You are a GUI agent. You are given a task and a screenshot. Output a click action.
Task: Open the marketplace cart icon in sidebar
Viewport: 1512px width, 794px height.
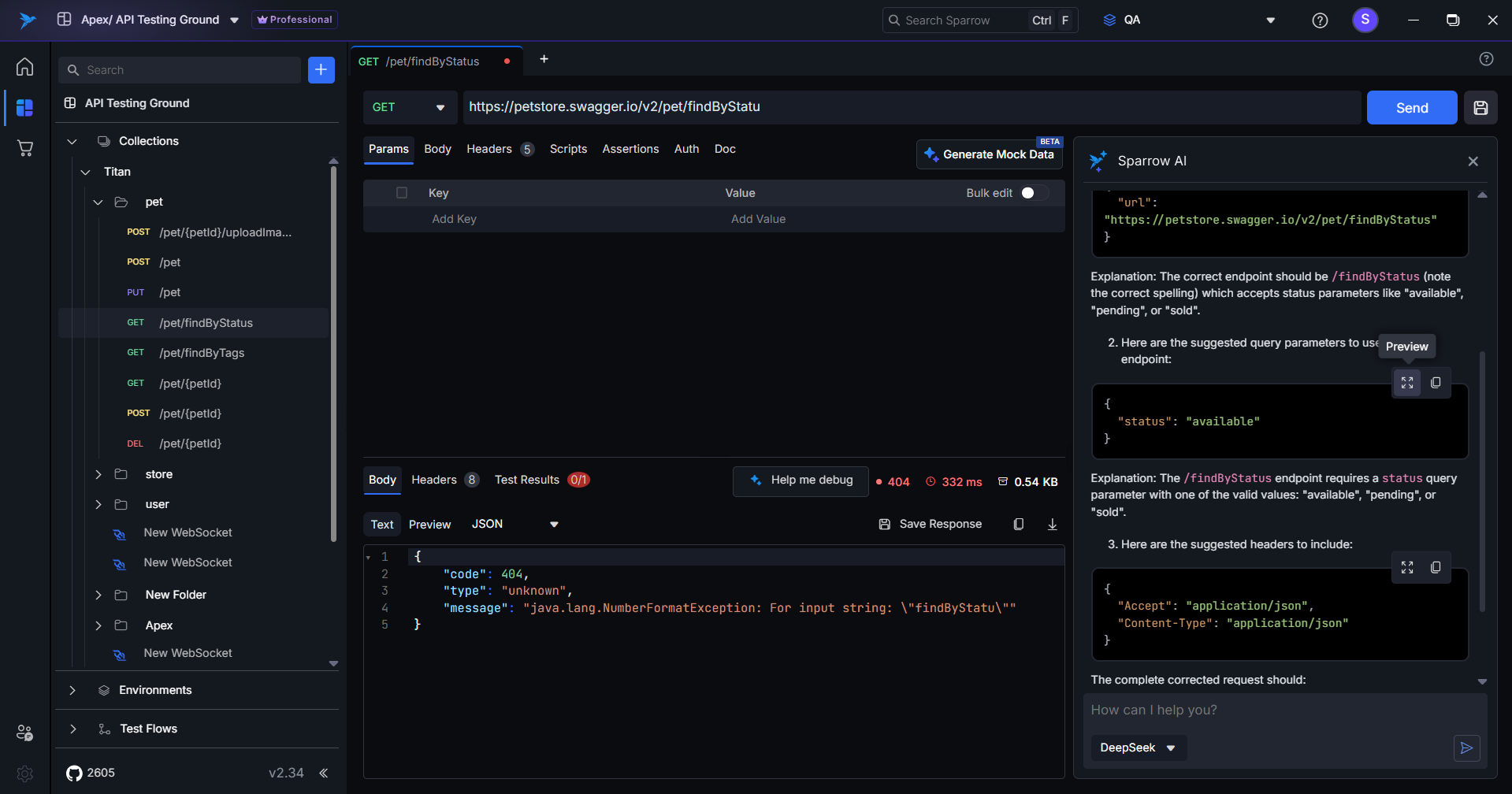(x=25, y=148)
